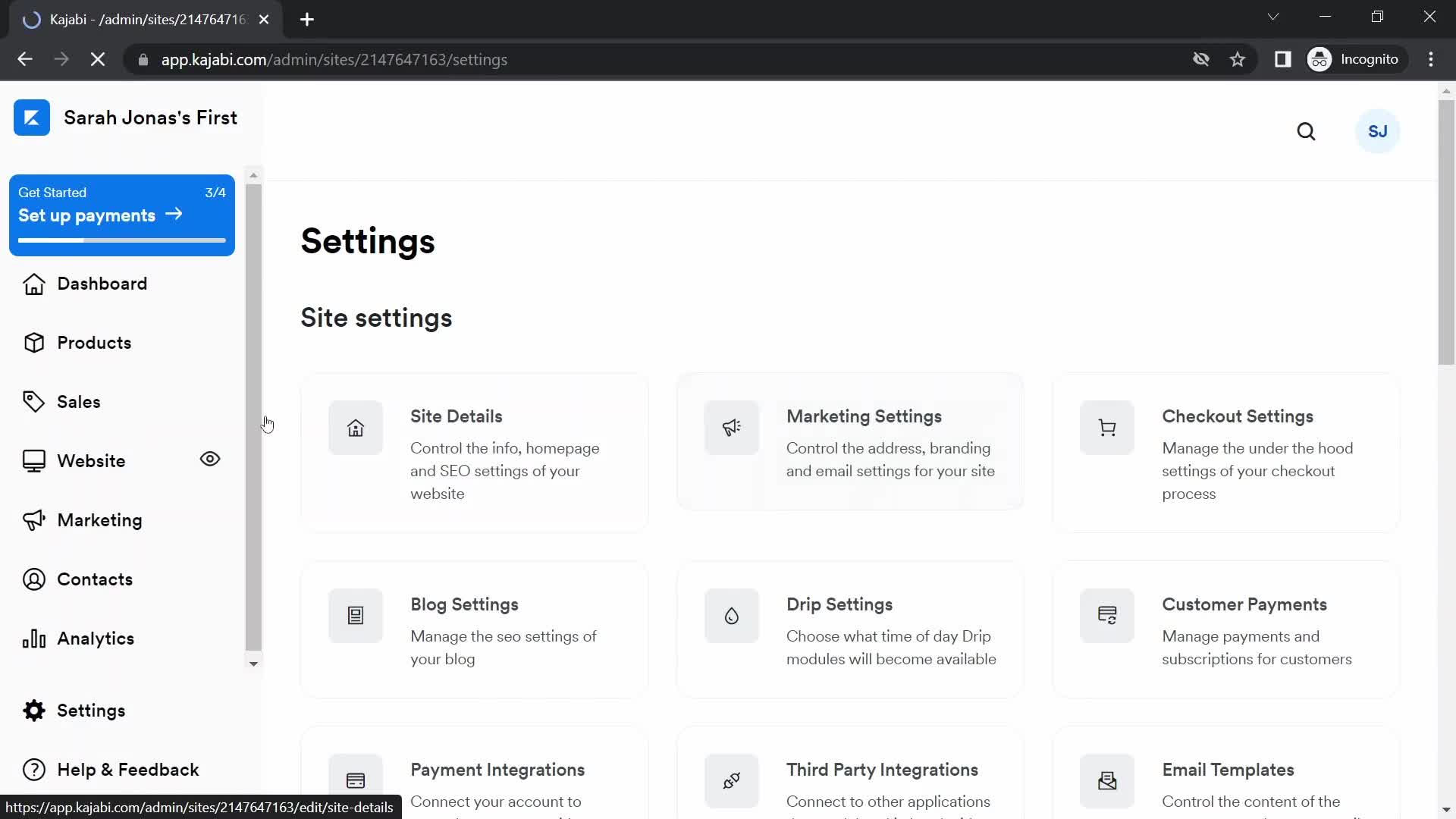Click the page vertical scrollbar

point(1446,231)
